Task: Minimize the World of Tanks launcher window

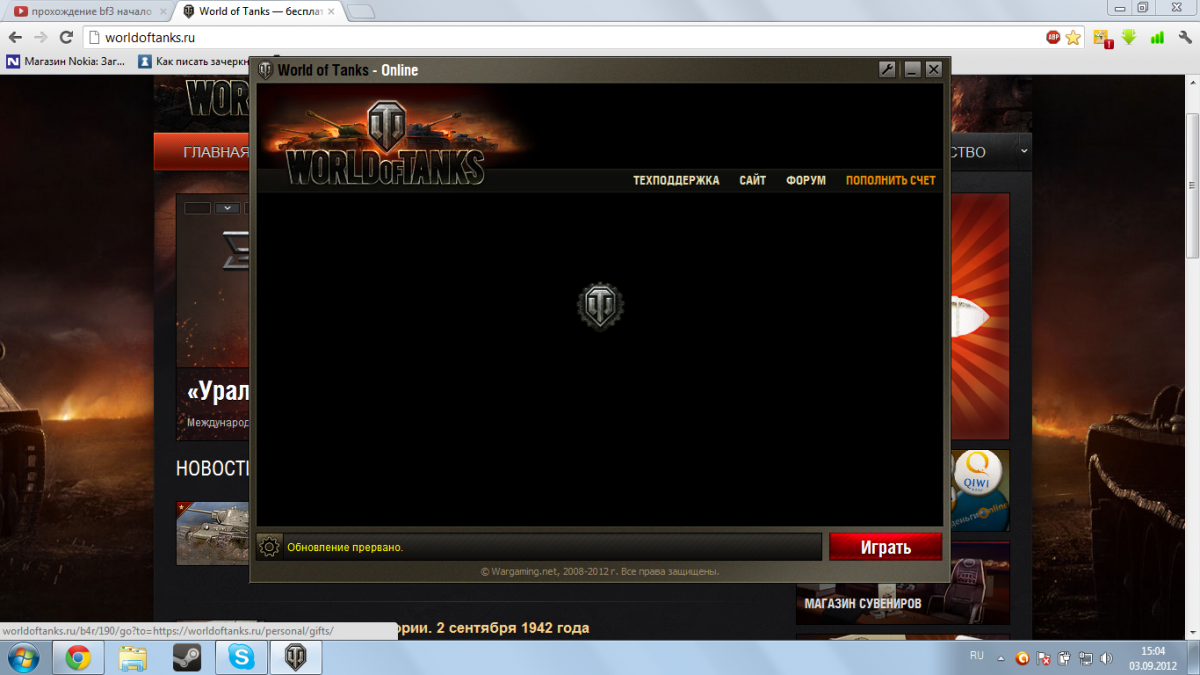Action: (911, 69)
